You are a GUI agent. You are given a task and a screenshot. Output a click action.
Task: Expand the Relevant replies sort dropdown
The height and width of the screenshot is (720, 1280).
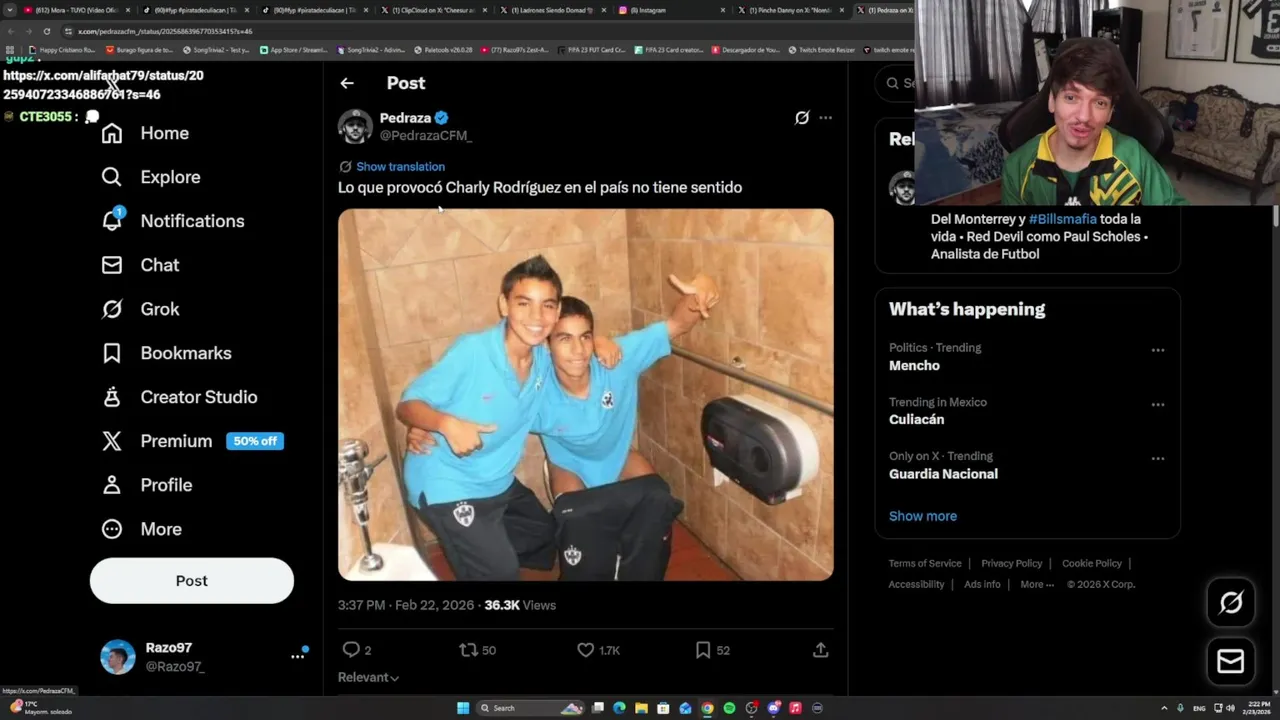(x=369, y=677)
